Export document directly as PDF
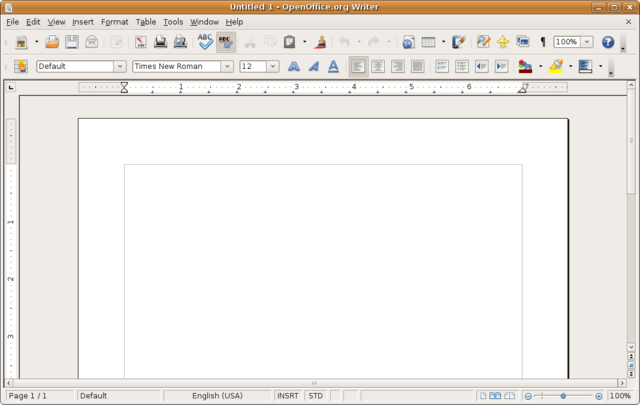Screen dimensions: 640x405 coord(138,42)
